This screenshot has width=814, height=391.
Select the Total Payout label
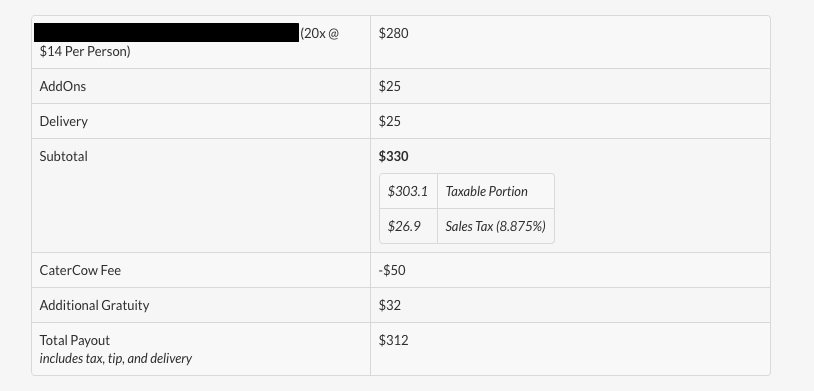(75, 340)
